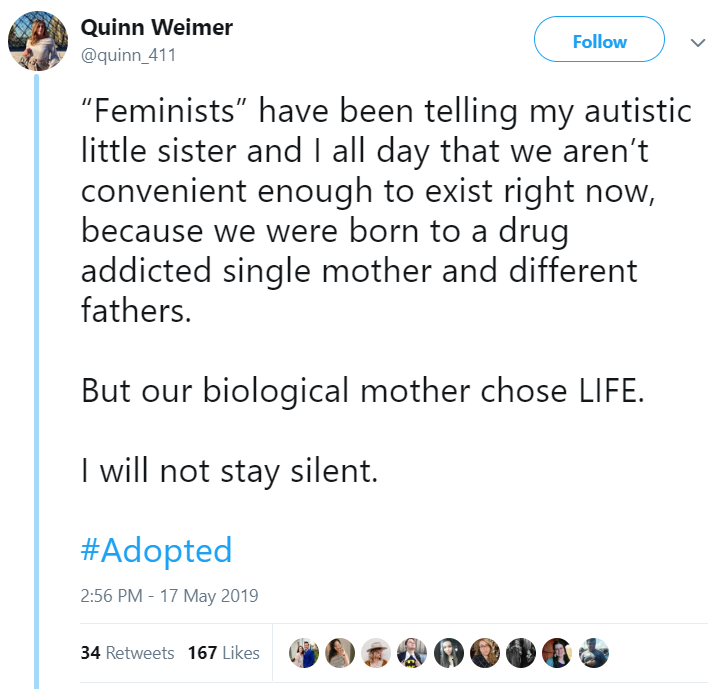Image resolution: width=726 pixels, height=689 pixels.
Task: Click the first liker avatar showing a couple
Action: coord(303,653)
